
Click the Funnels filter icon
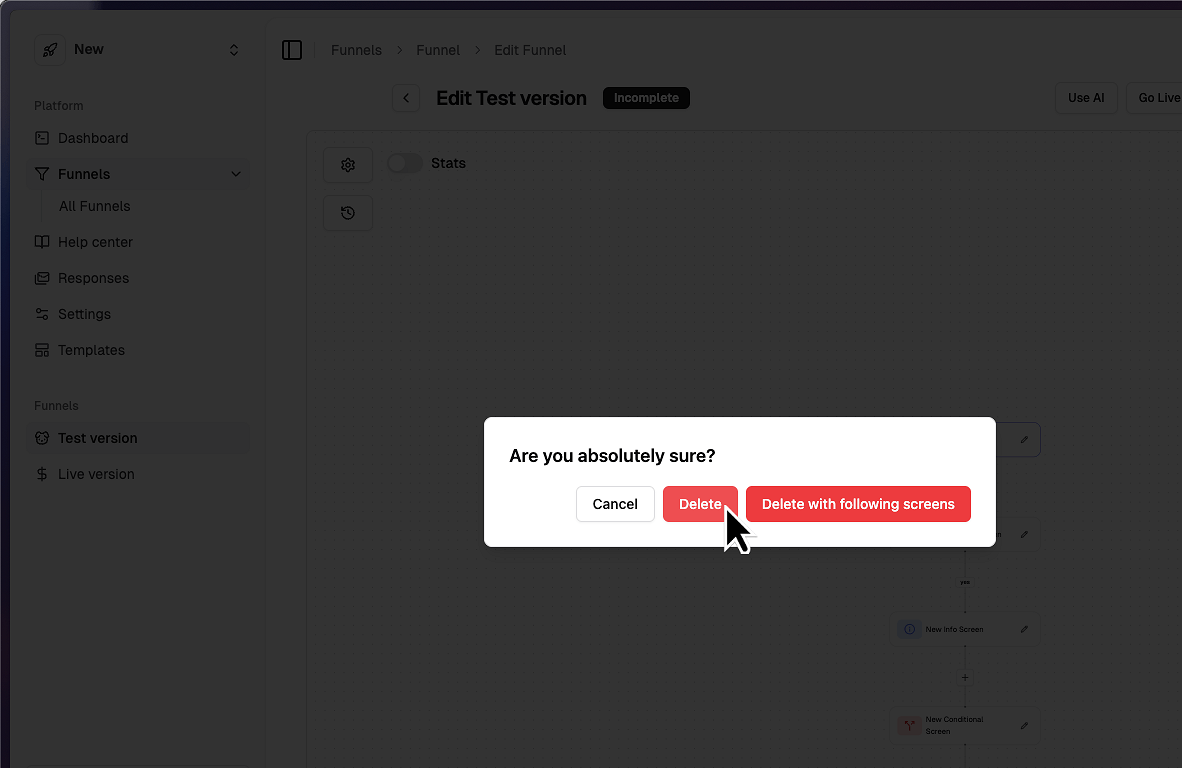[x=42, y=174]
